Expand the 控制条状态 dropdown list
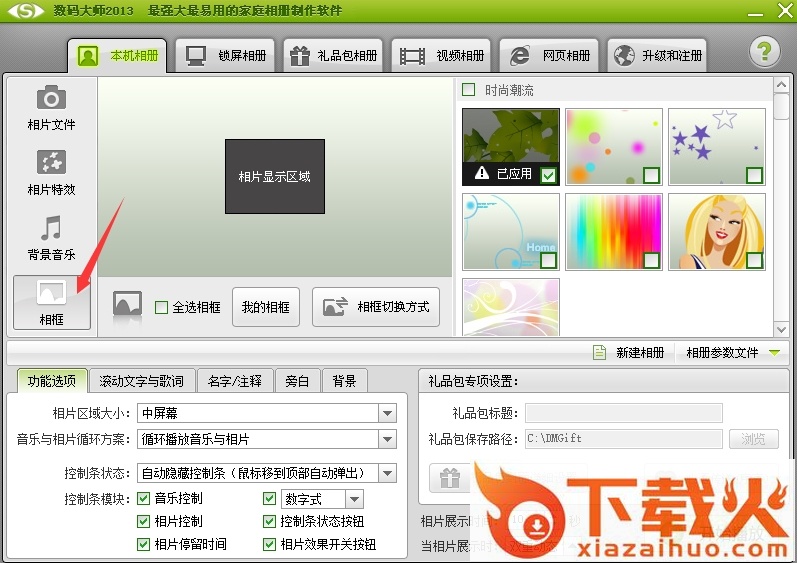 tap(387, 473)
